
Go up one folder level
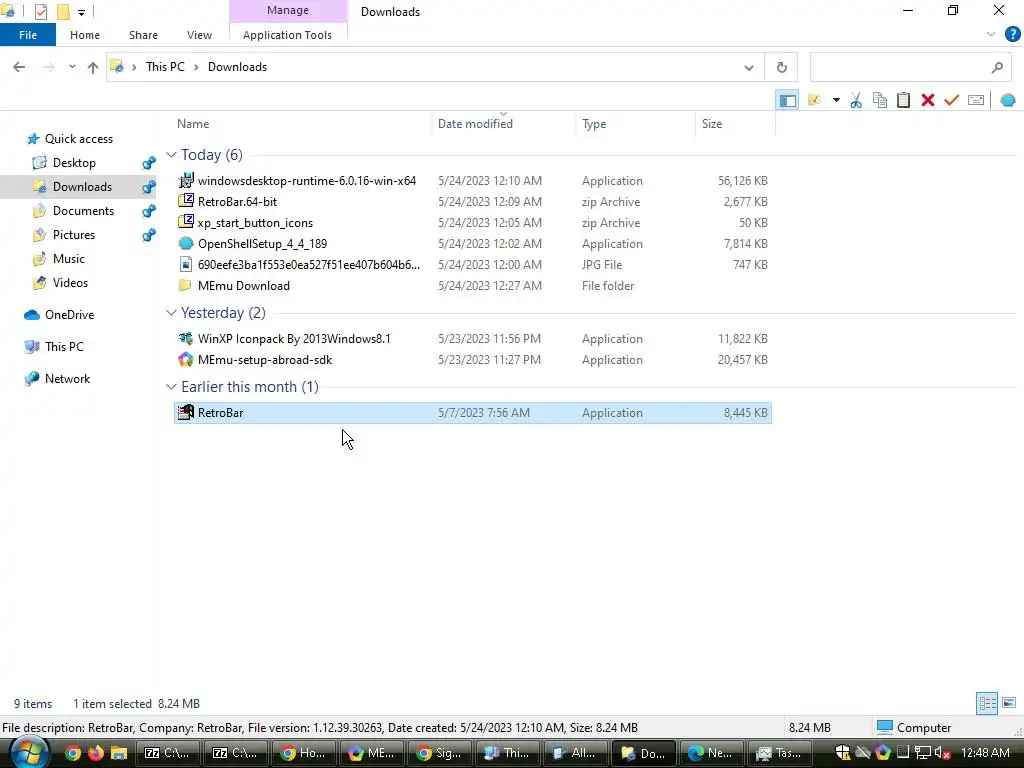point(93,67)
